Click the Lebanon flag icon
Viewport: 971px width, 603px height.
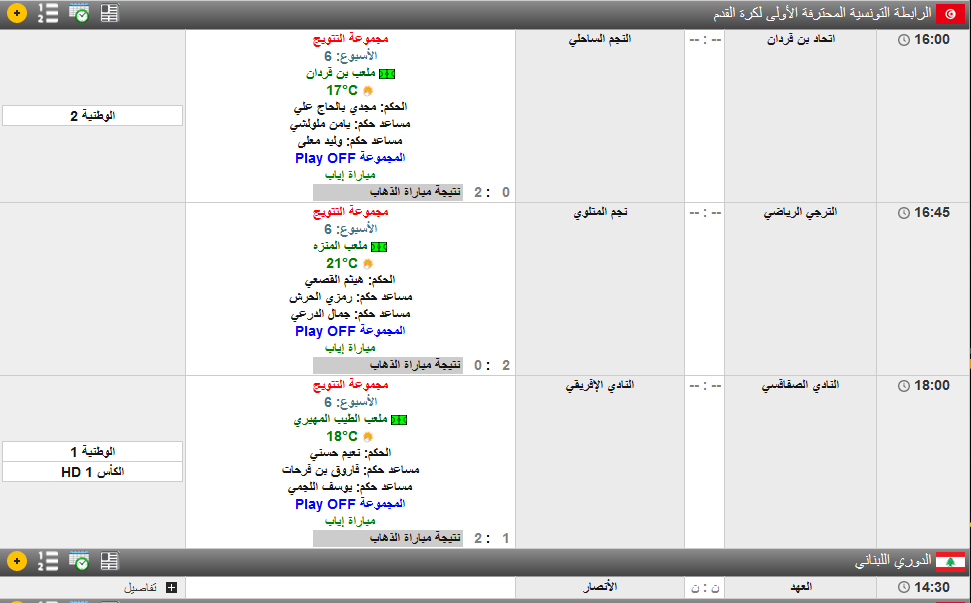tap(950, 562)
